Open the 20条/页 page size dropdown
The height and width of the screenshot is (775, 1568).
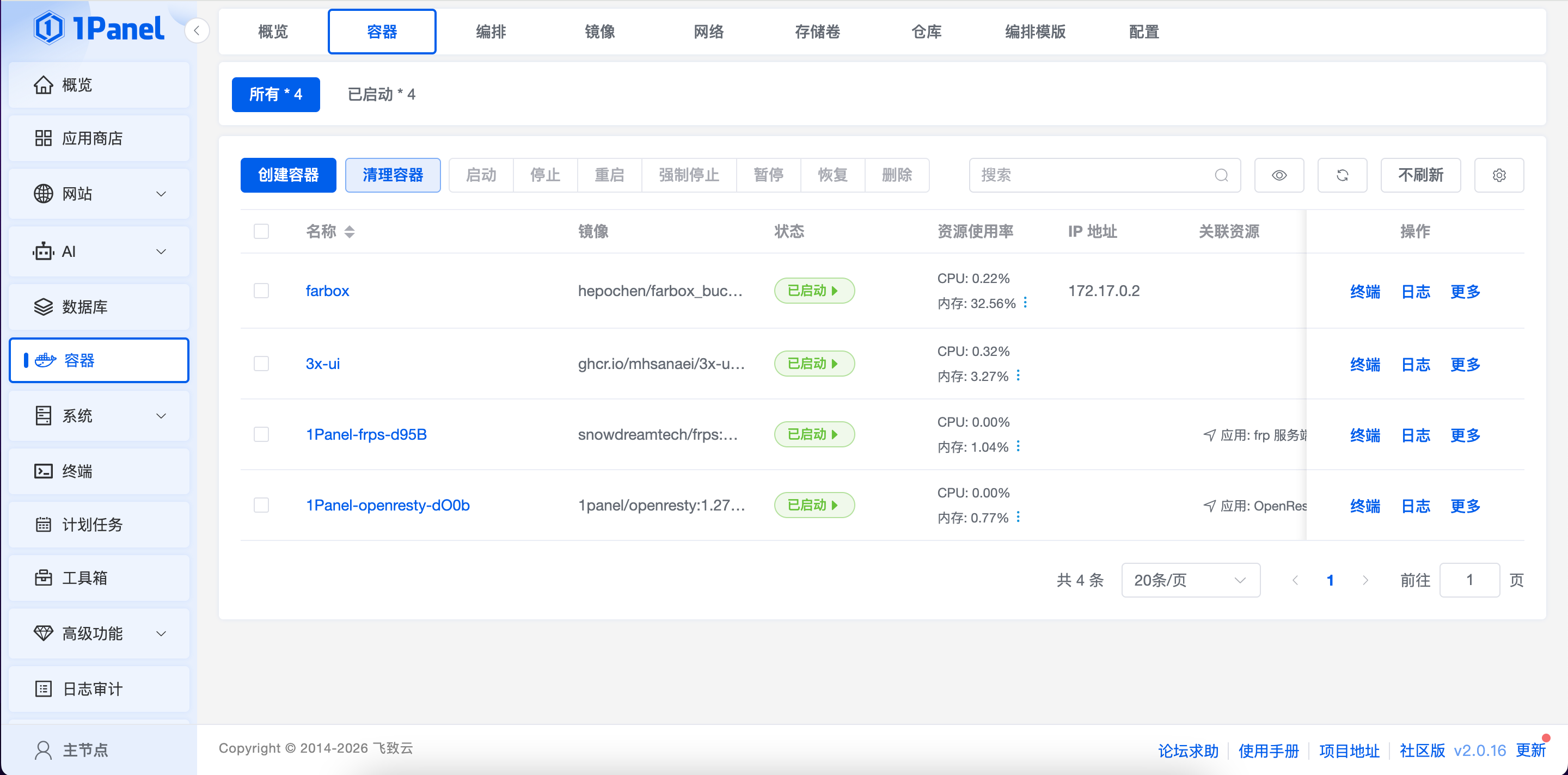point(1190,580)
